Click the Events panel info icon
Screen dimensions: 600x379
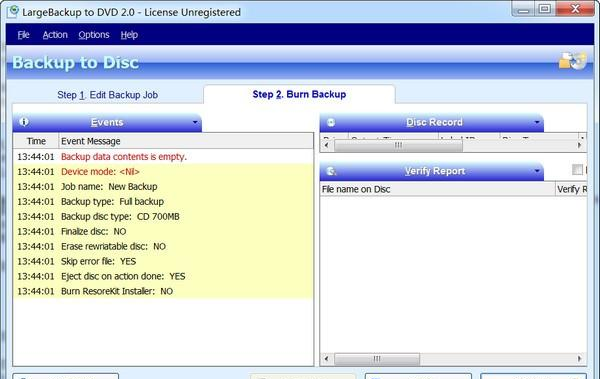pos(24,122)
